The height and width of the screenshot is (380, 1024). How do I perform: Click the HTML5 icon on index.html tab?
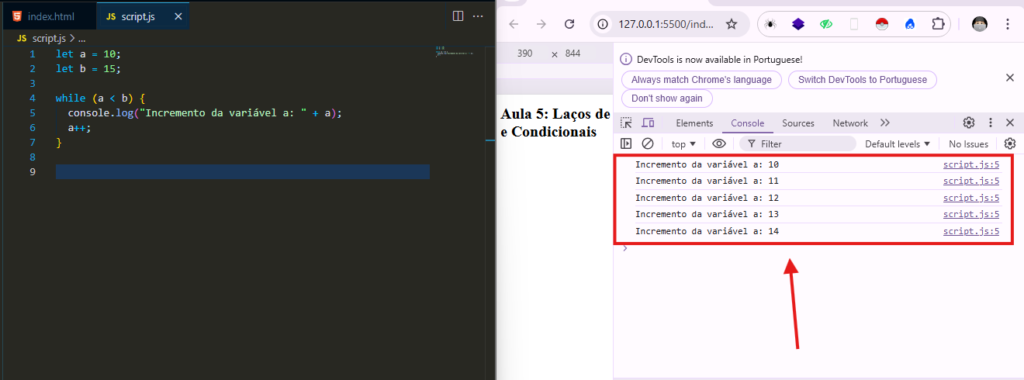pos(16,16)
